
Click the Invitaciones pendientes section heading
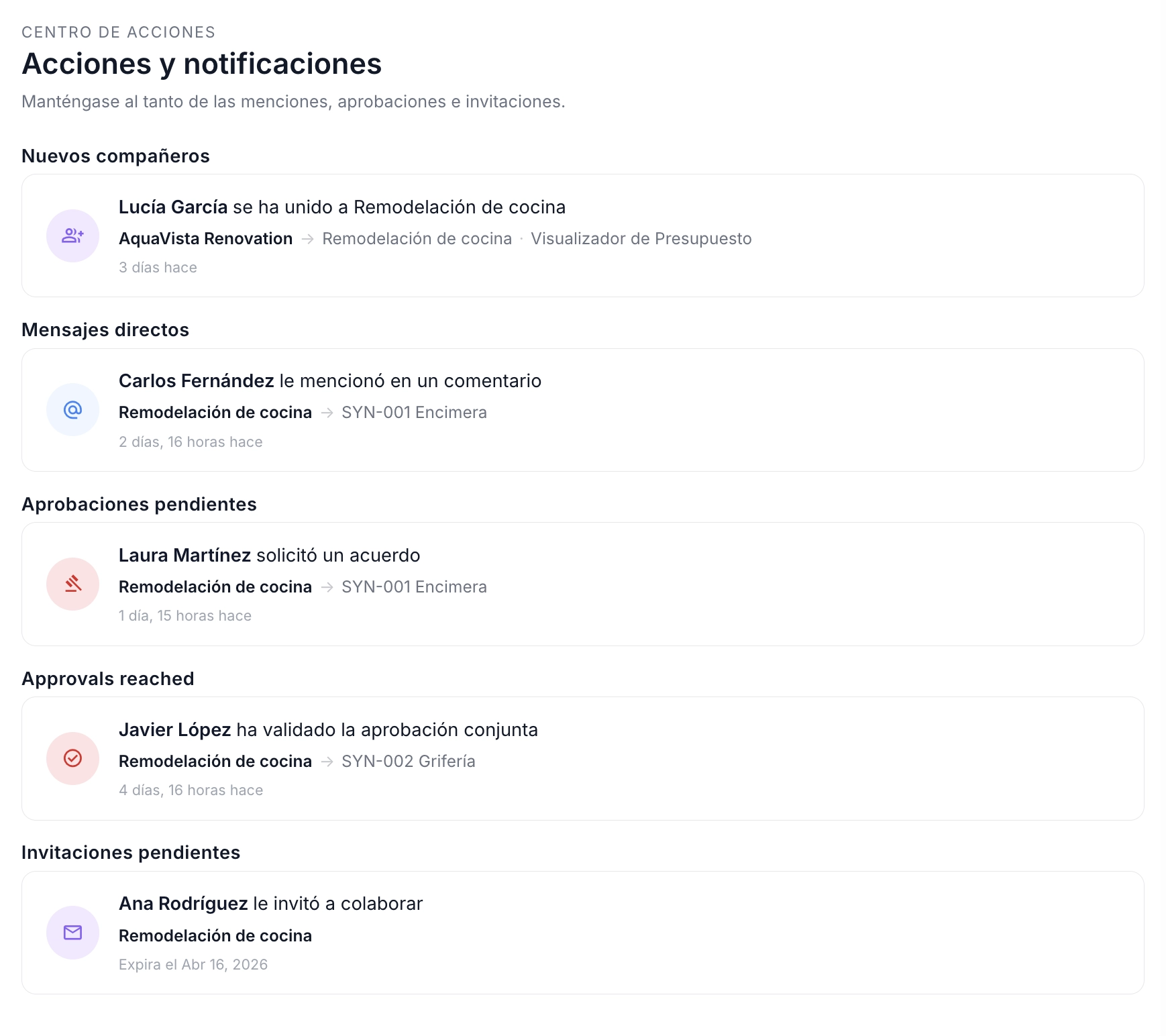pos(131,853)
